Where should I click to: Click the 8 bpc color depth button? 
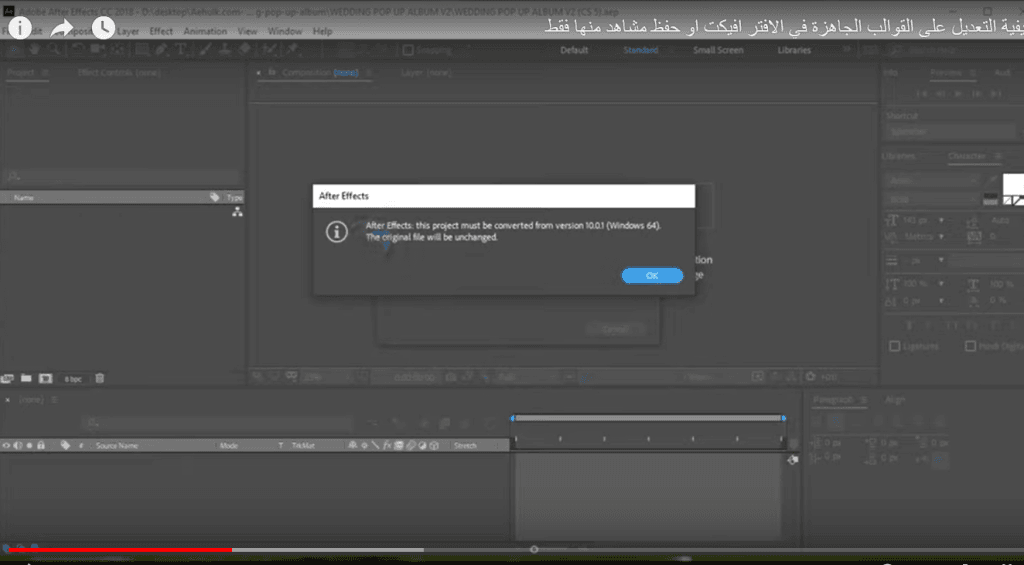[73, 379]
